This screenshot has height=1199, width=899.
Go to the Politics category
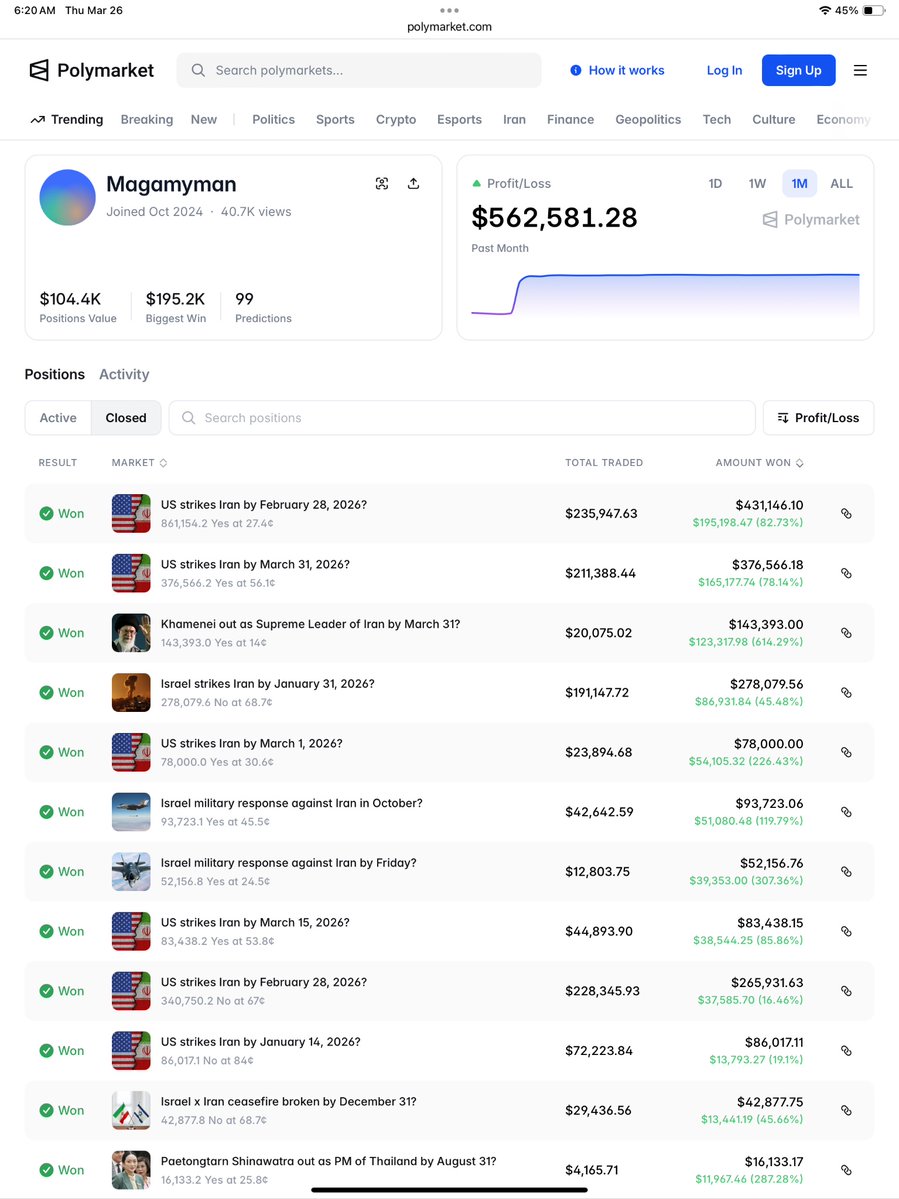pyautogui.click(x=274, y=120)
